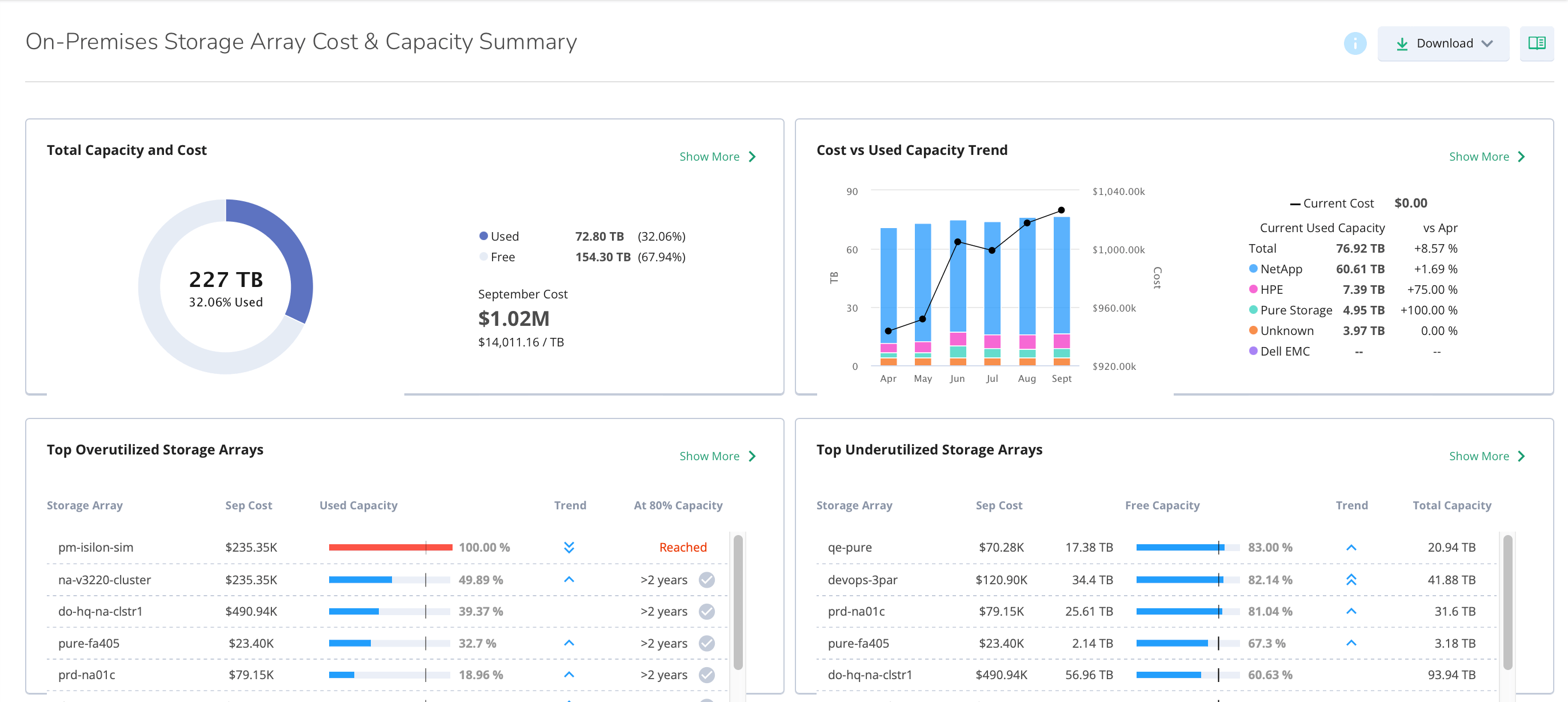Toggle Pure Storage legend marker
This screenshot has height=702, width=1568.
1253,310
